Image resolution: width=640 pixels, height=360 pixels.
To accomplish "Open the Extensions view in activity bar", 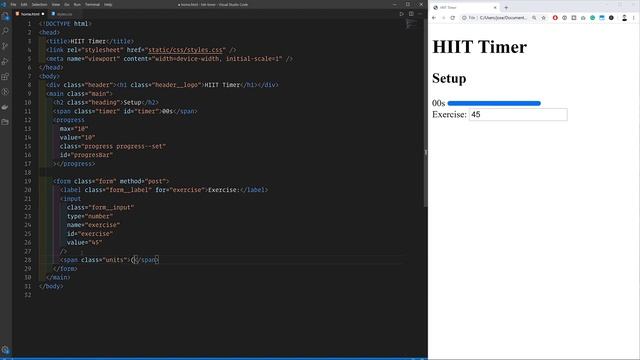I will tap(5, 76).
